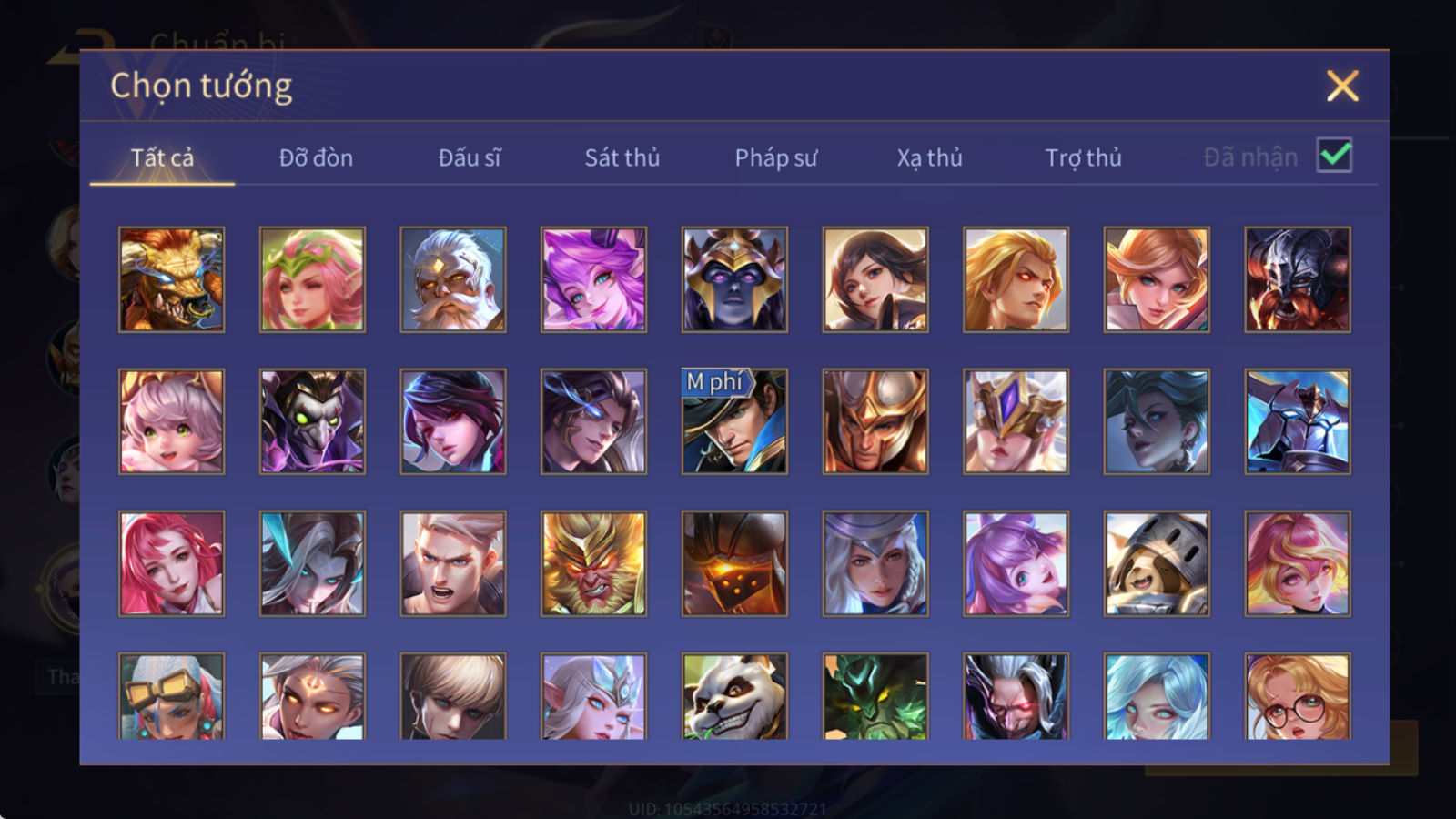This screenshot has width=1456, height=819.
Task: Select the plague-mask purple cloaked hero
Action: 312,421
